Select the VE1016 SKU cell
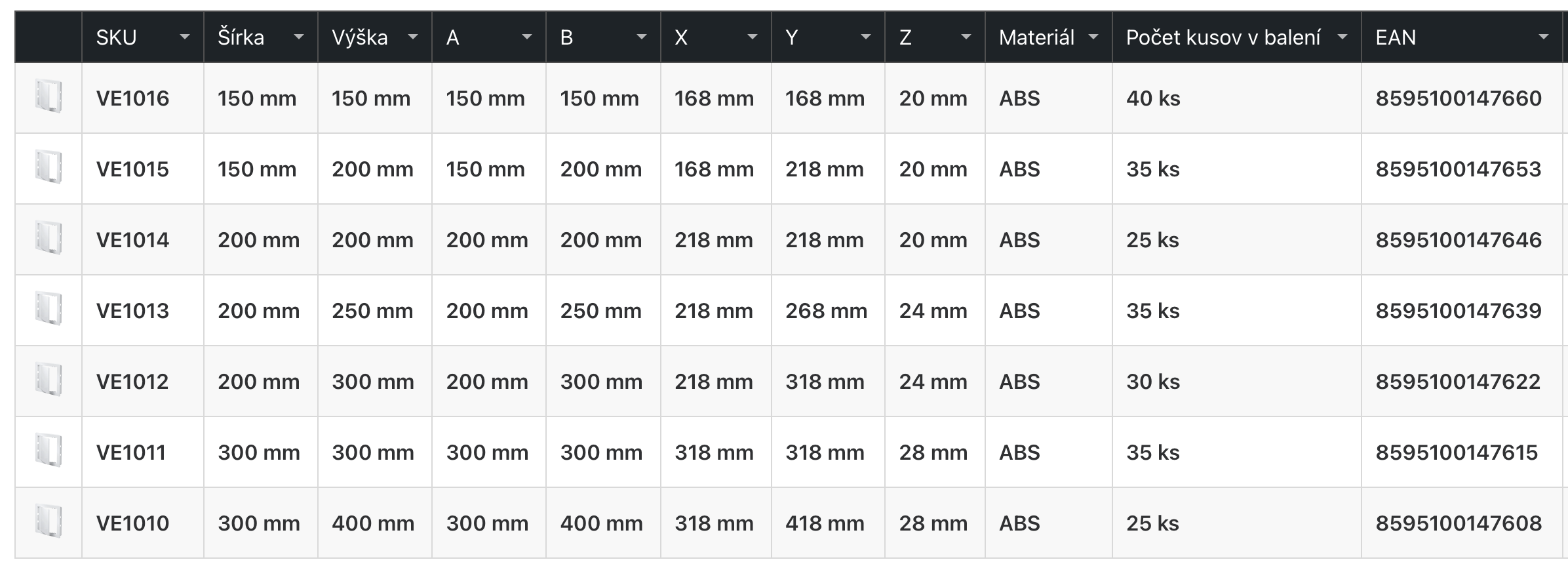Viewport: 1568px width, 564px height. coord(143,98)
